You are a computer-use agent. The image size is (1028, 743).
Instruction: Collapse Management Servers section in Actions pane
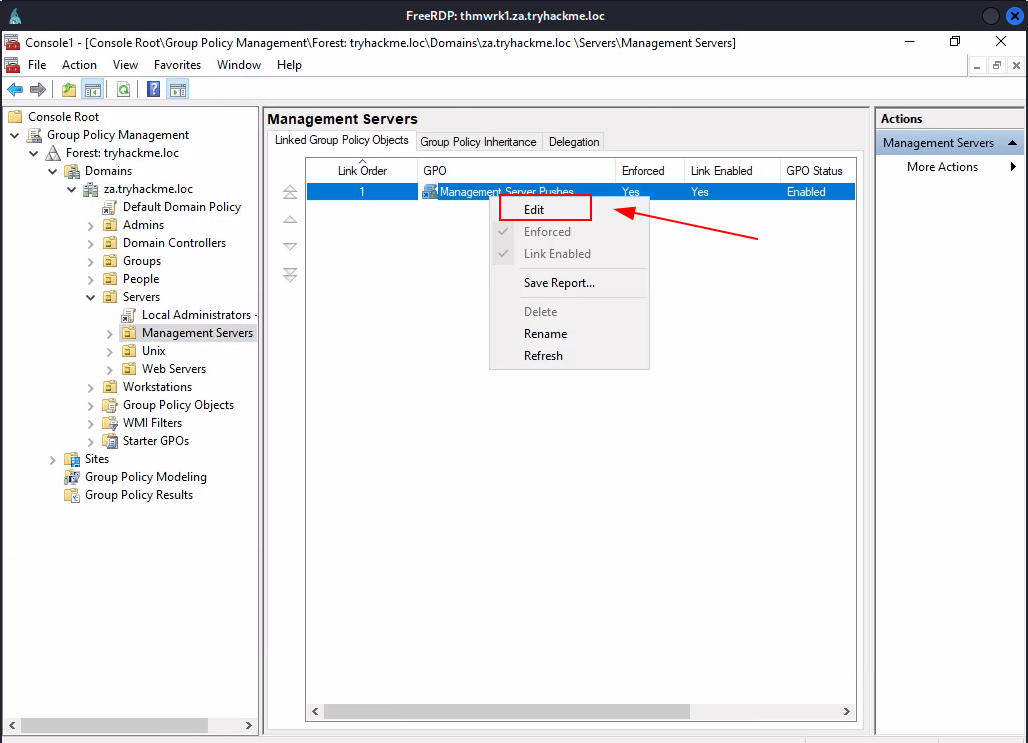[1012, 143]
